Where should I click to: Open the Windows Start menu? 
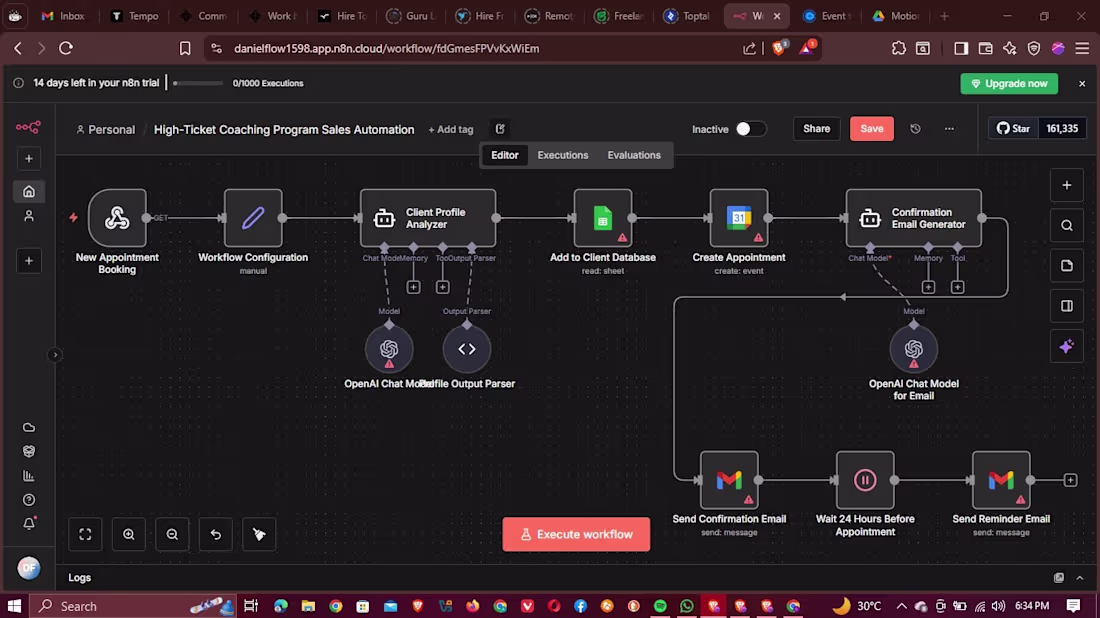(14, 606)
